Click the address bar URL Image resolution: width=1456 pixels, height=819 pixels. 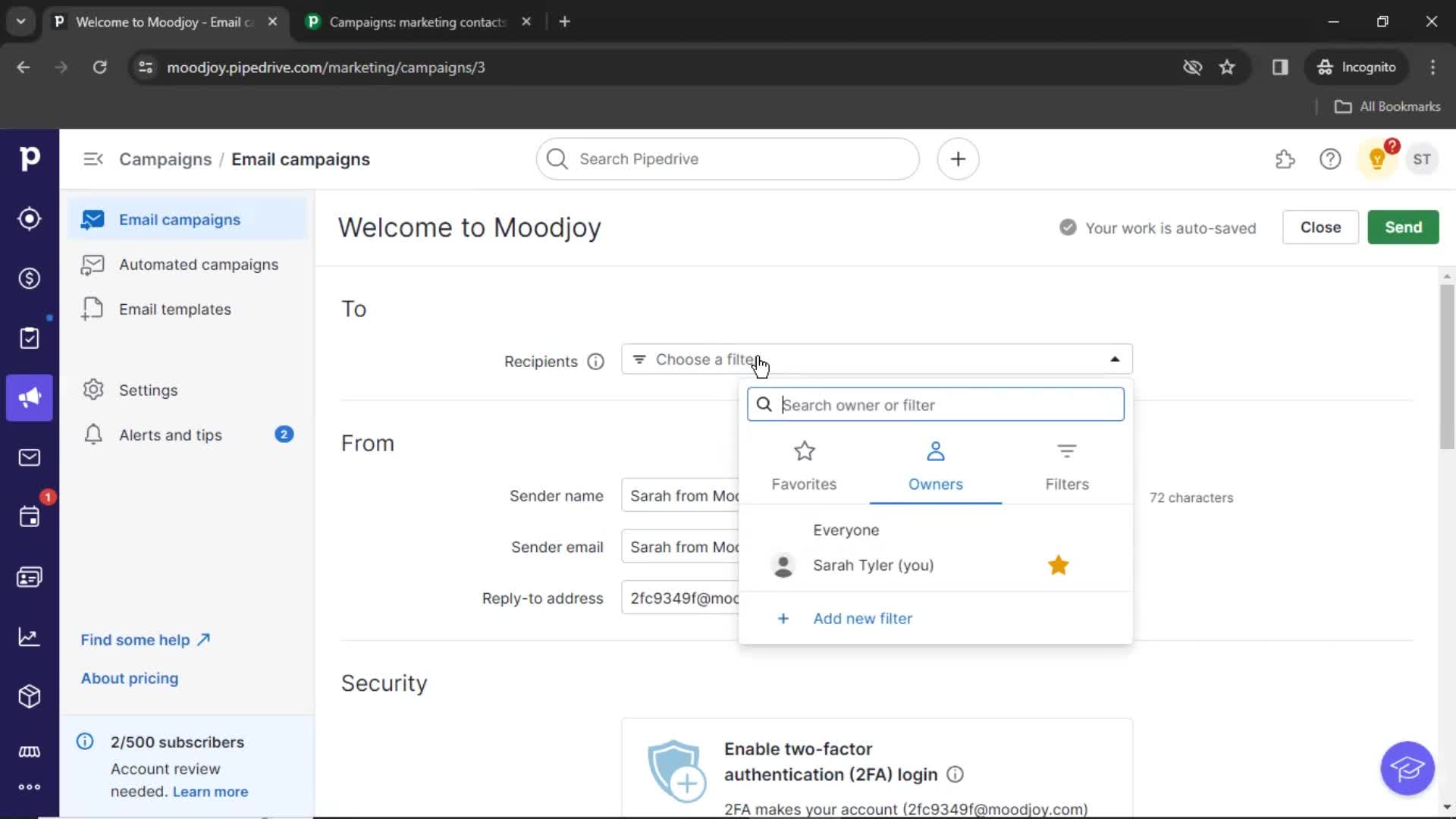pyautogui.click(x=326, y=67)
